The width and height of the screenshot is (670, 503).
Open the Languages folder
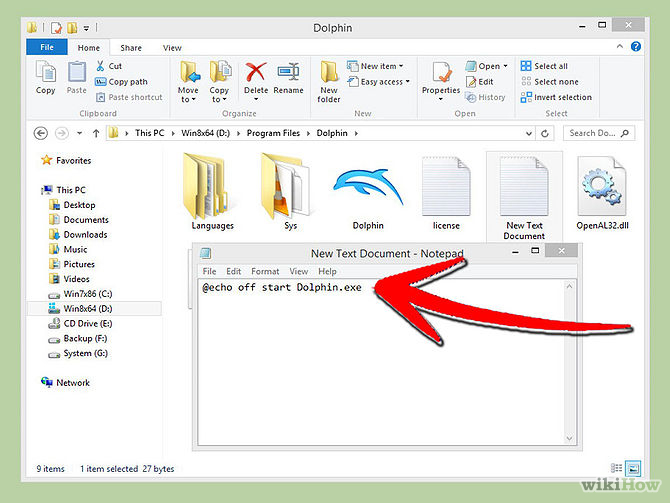click(x=212, y=192)
